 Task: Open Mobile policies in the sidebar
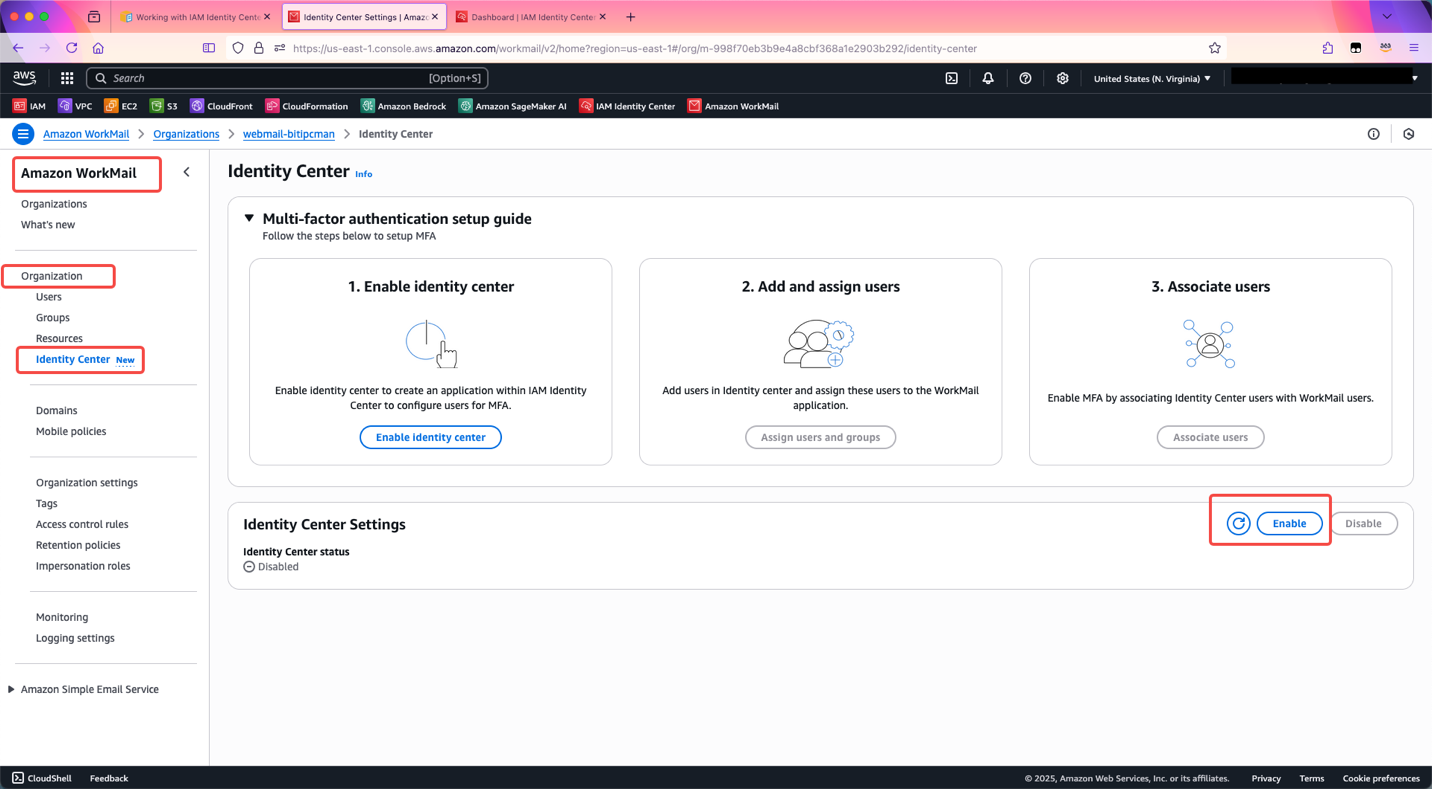point(71,432)
